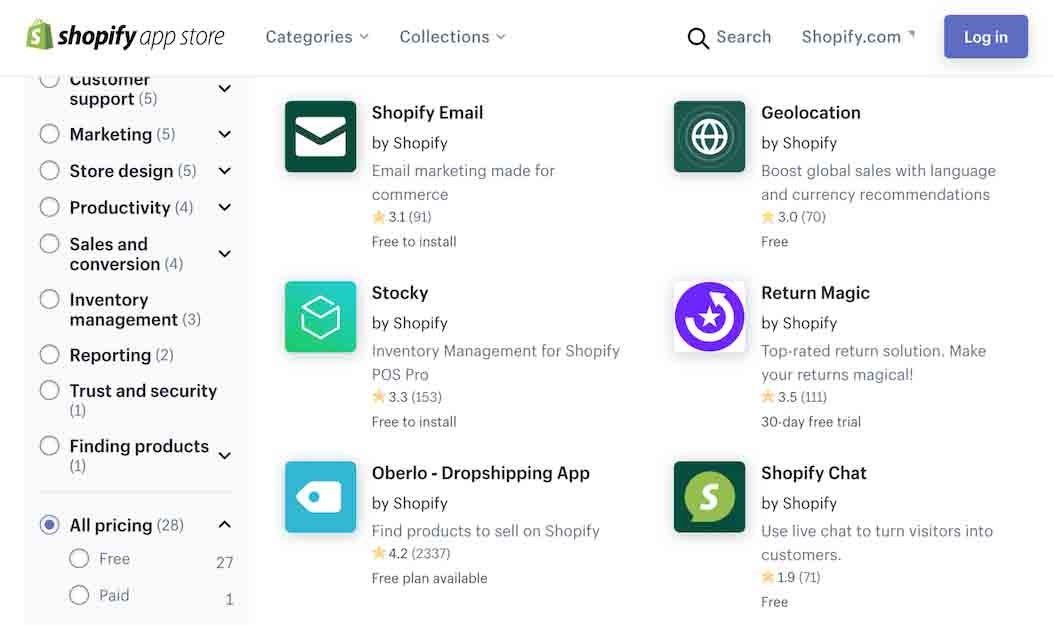Screen dimensions: 1054x626
Task: Collapse the All pricing section chevron
Action: click(x=225, y=524)
